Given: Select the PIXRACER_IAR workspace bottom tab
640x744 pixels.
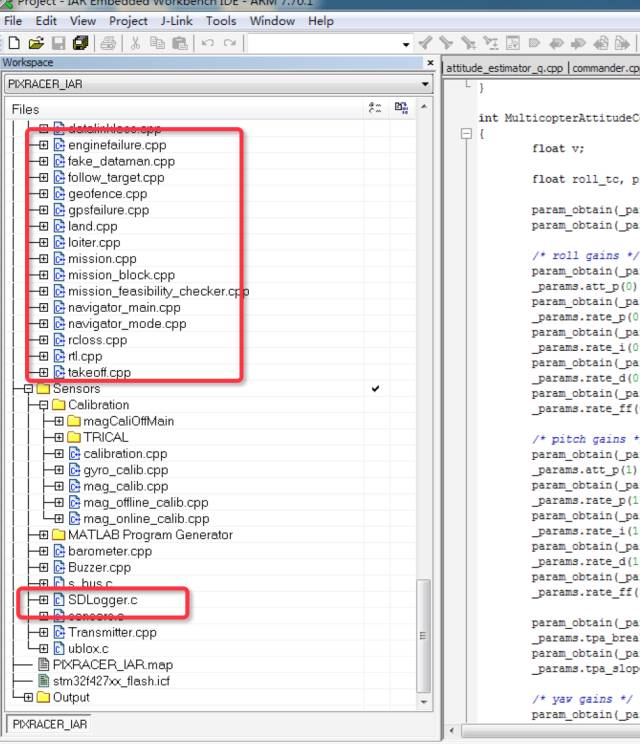Looking at the screenshot, I should (47, 723).
